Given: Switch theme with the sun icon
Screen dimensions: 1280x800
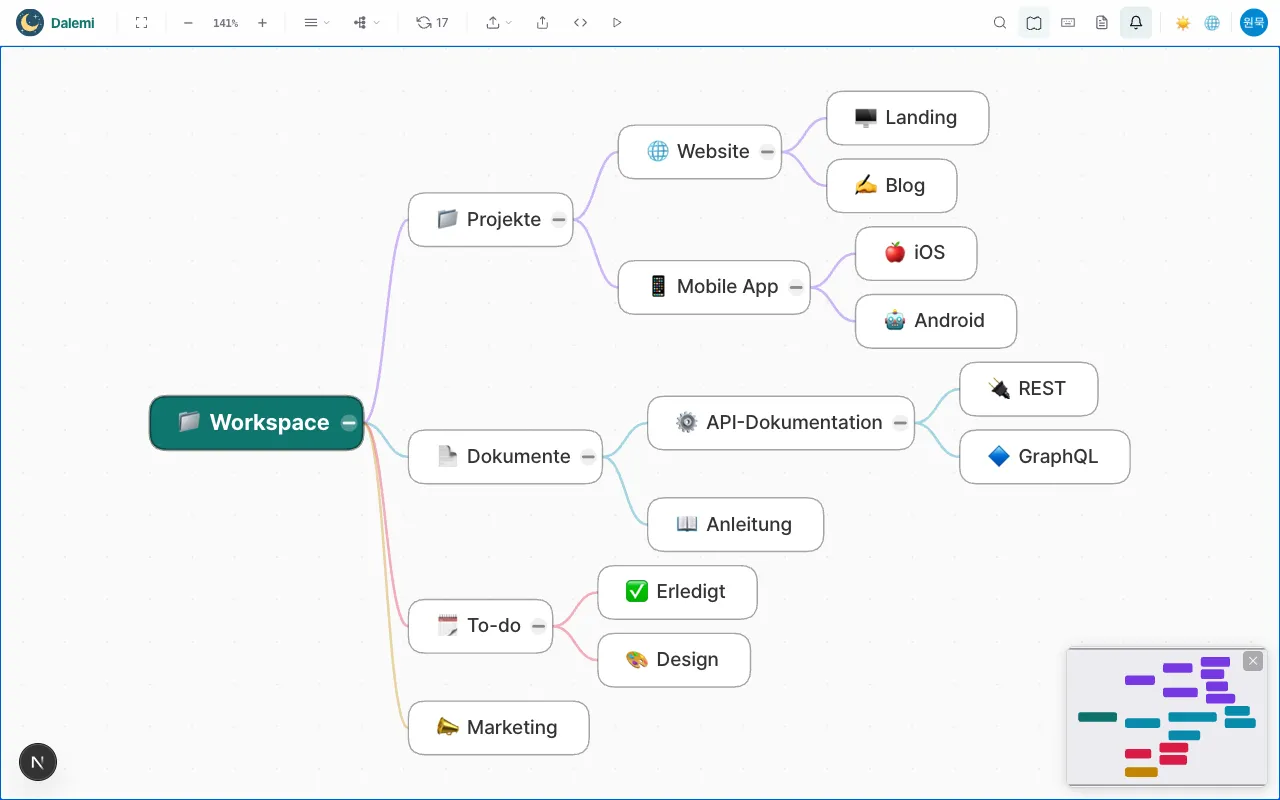Looking at the screenshot, I should tap(1183, 22).
